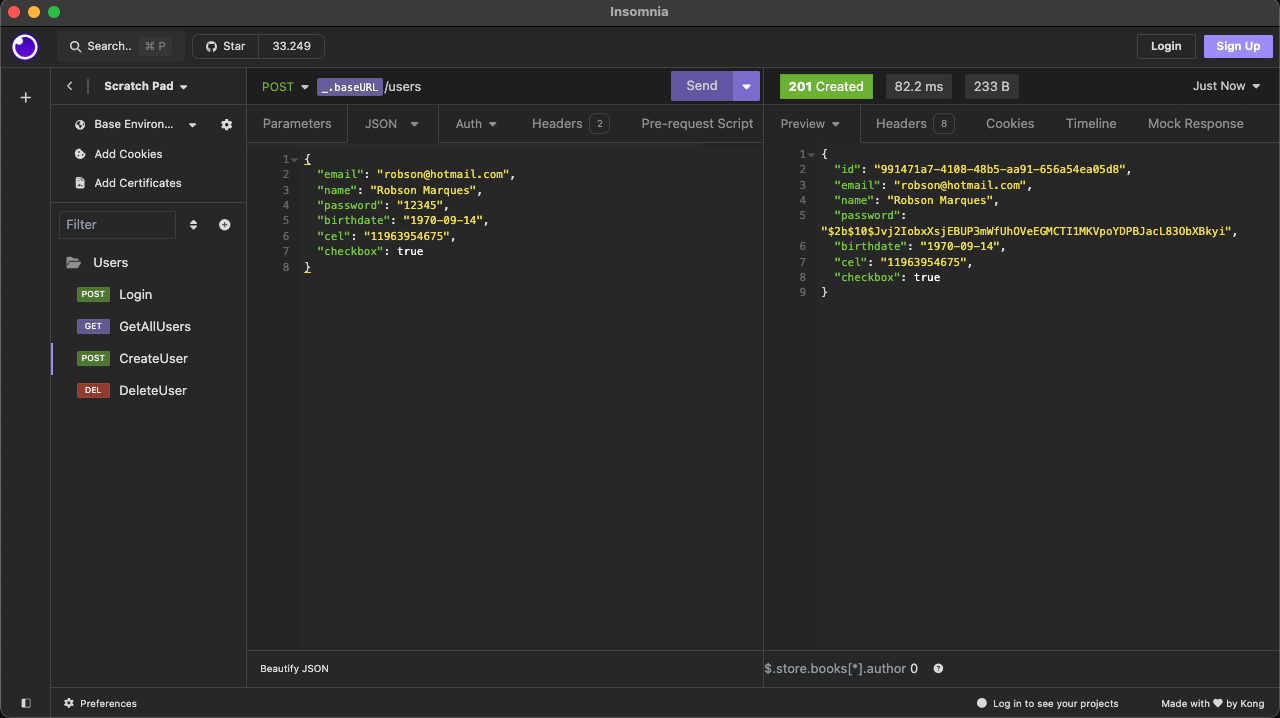Click the GET badge of GetAllUsers

[93, 326]
